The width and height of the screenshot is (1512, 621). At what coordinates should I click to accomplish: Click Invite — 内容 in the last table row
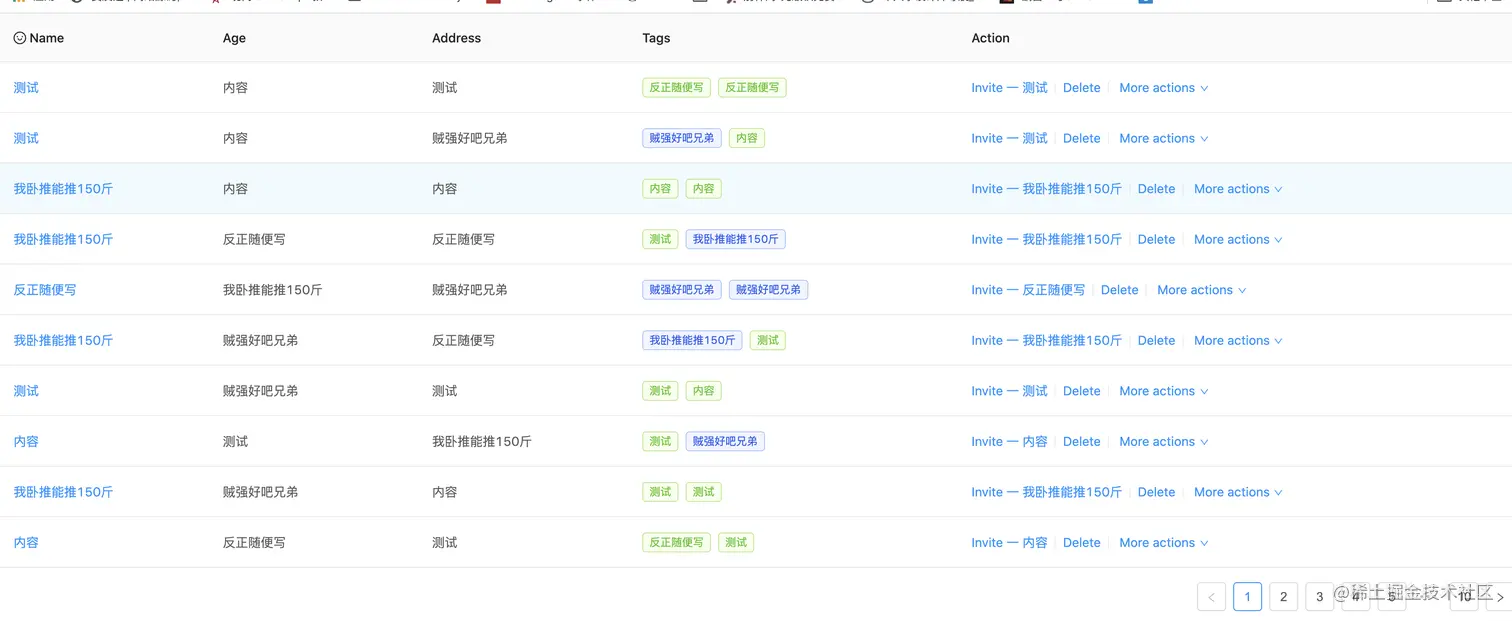coord(1009,542)
